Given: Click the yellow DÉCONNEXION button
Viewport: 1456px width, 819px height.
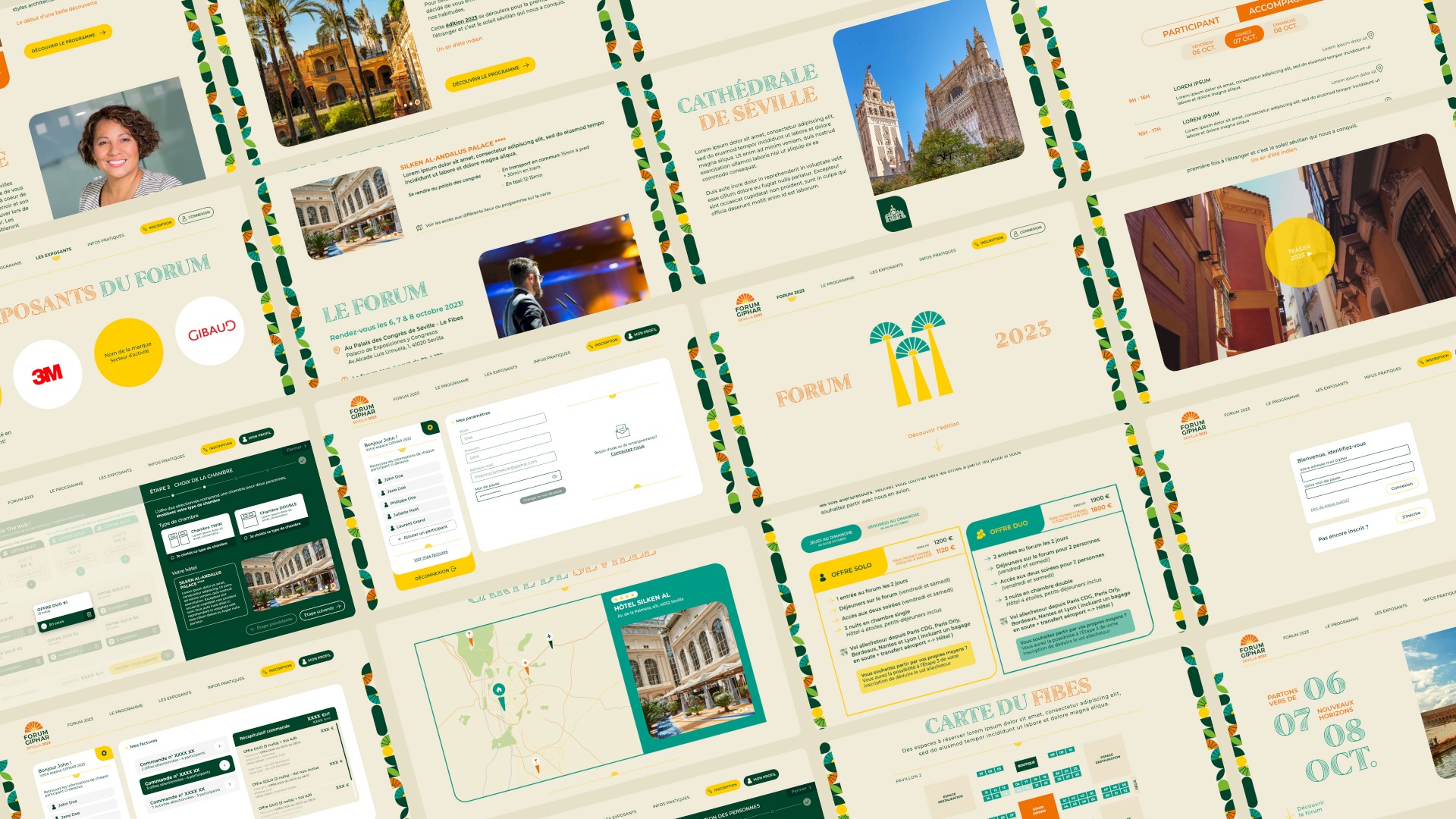Looking at the screenshot, I should tap(435, 573).
